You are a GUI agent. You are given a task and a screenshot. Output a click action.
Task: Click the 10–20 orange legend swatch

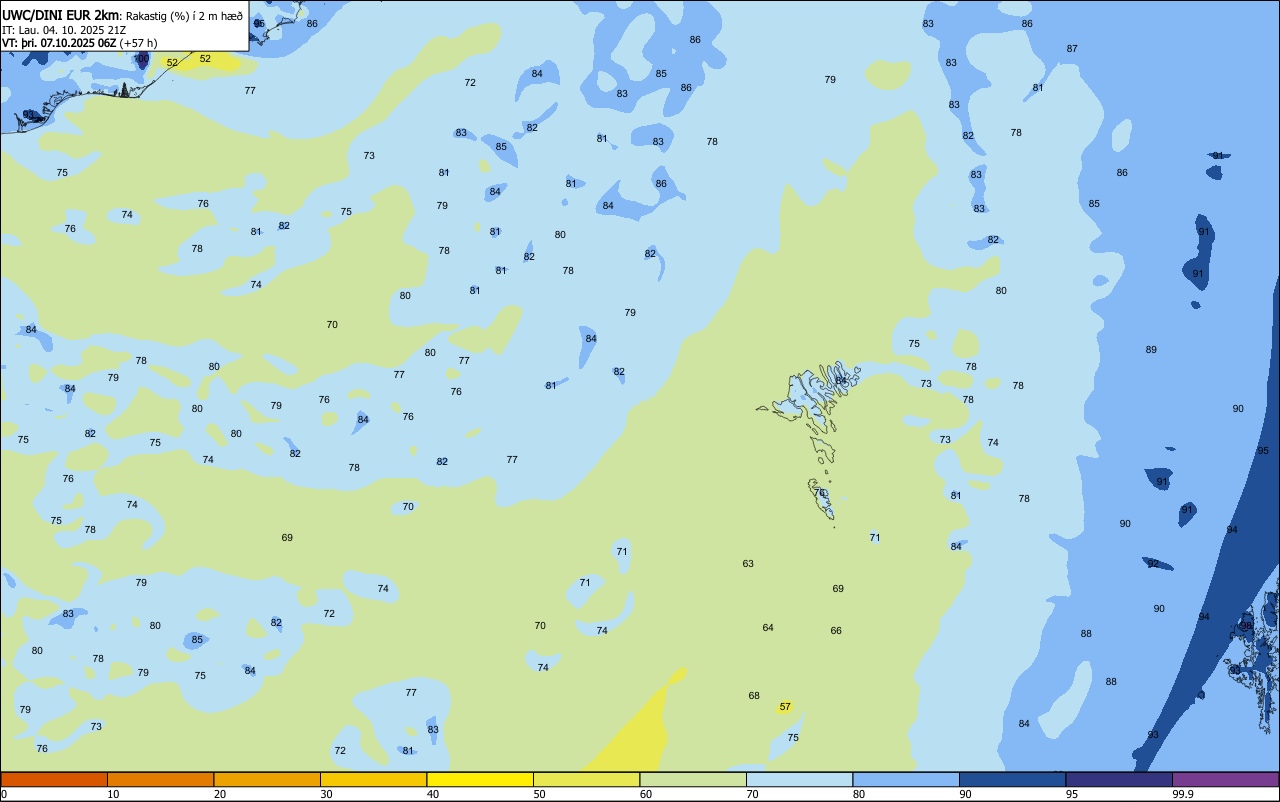(160, 779)
